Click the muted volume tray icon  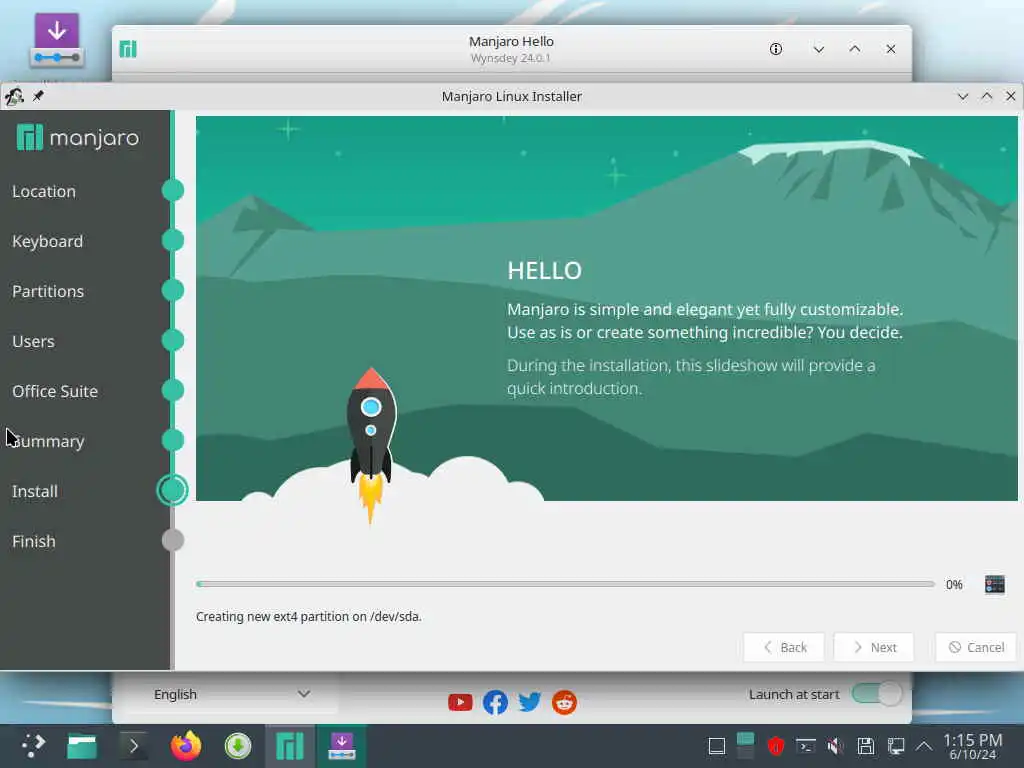[x=835, y=746]
